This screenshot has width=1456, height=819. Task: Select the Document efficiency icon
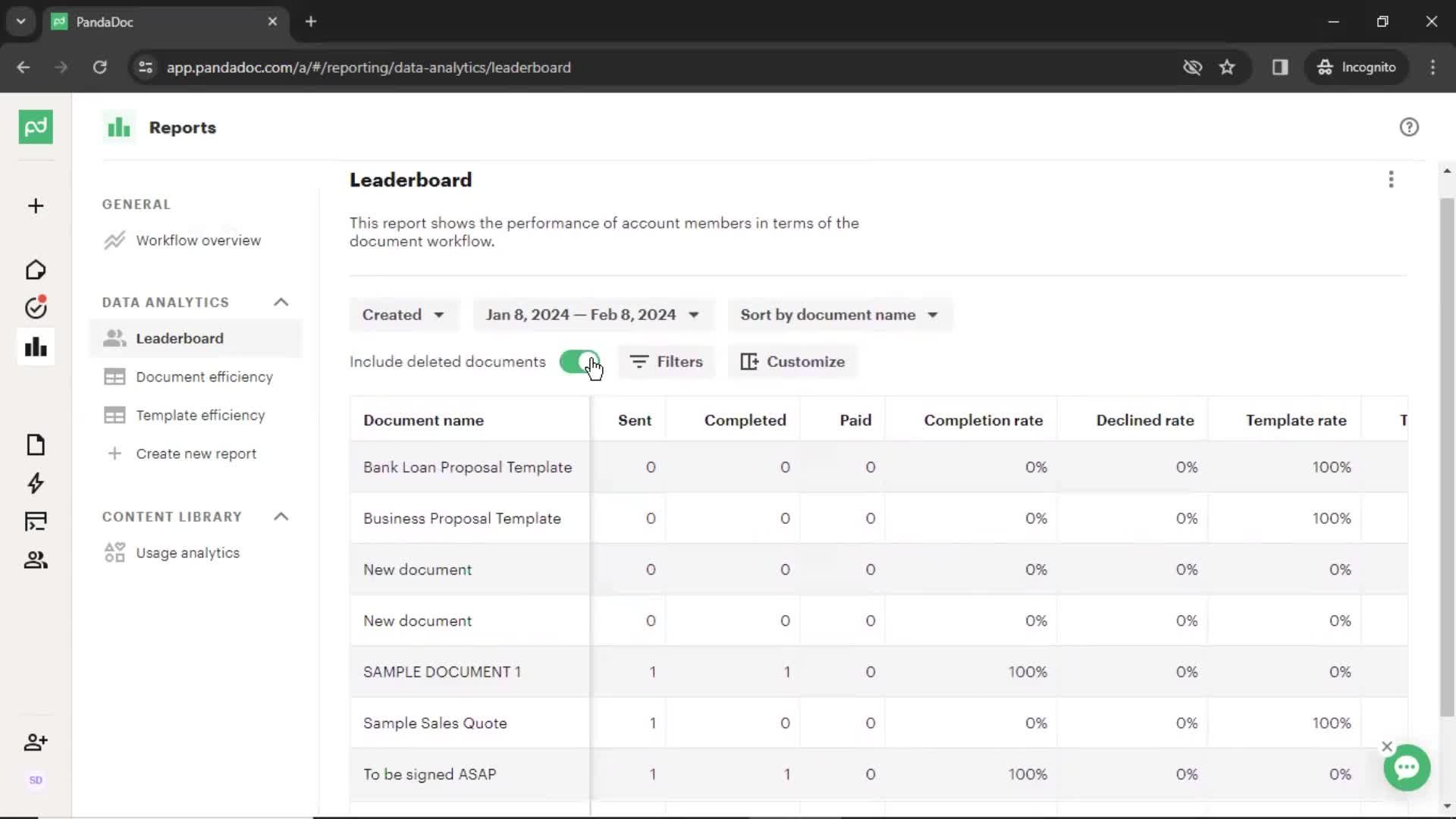tap(114, 376)
